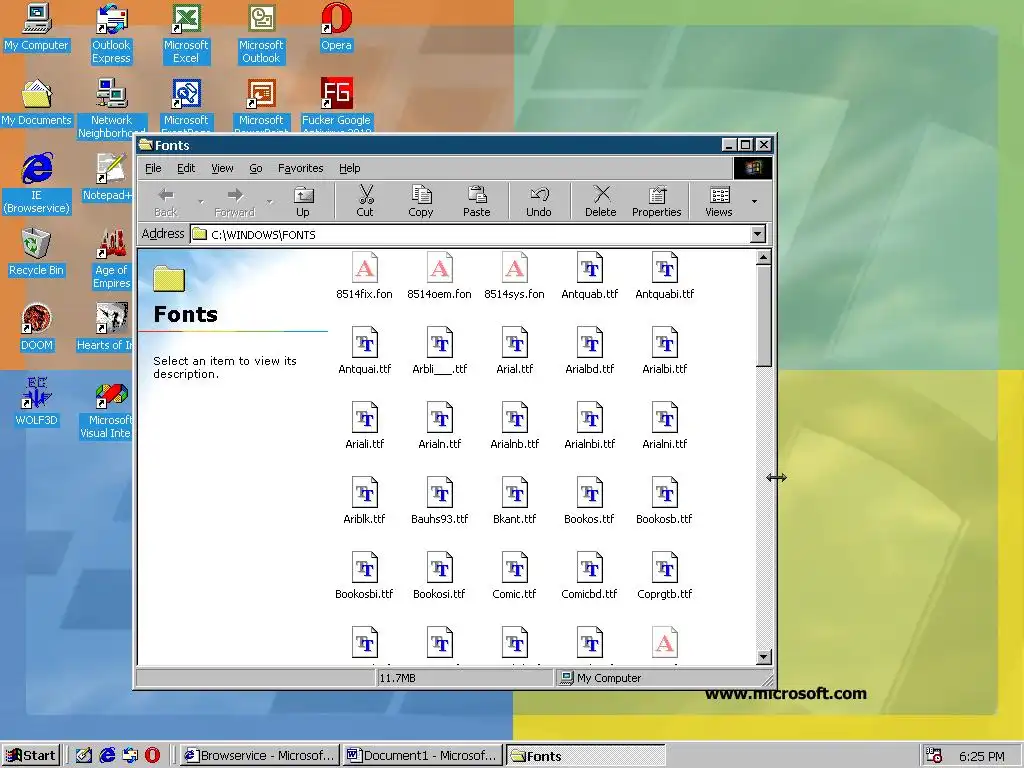Select the WOLF3D desktop shortcut

click(37, 402)
